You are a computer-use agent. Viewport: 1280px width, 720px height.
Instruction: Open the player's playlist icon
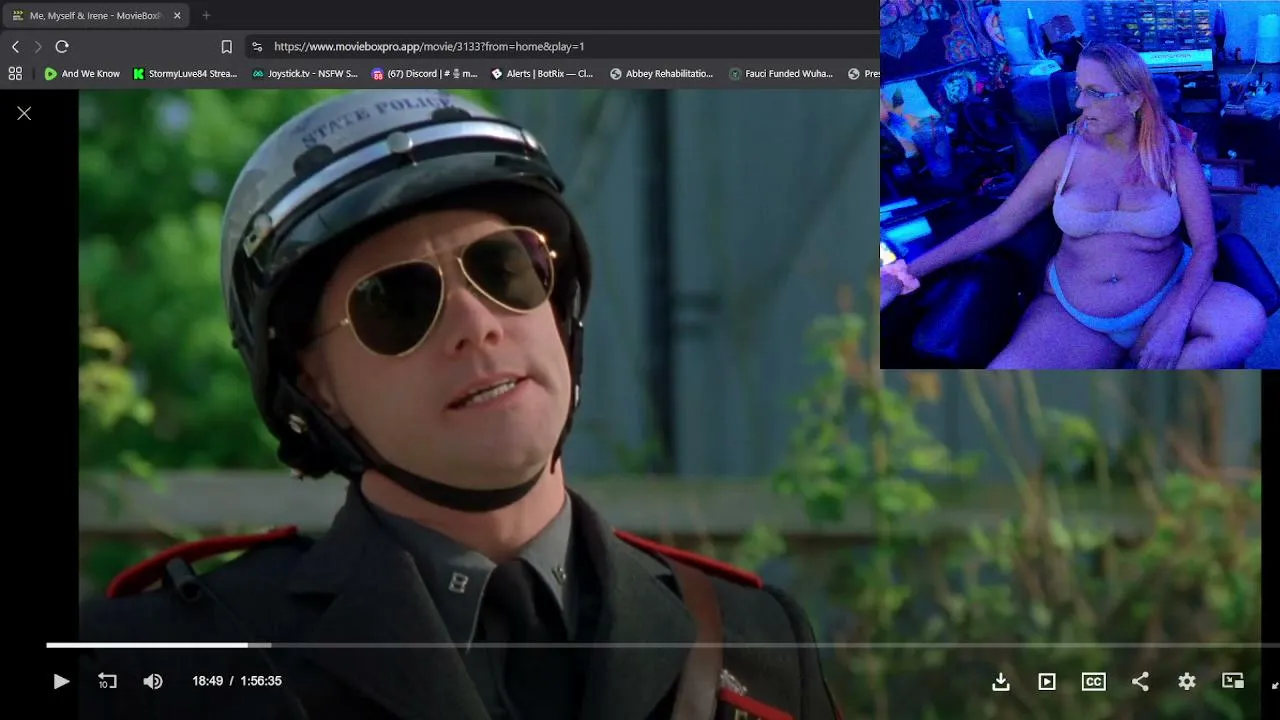tap(1047, 681)
